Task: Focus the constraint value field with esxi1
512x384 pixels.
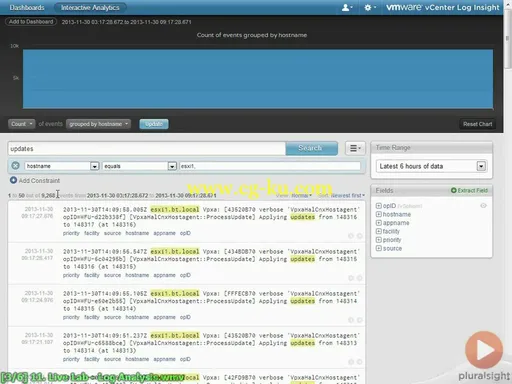Action: tap(270, 166)
